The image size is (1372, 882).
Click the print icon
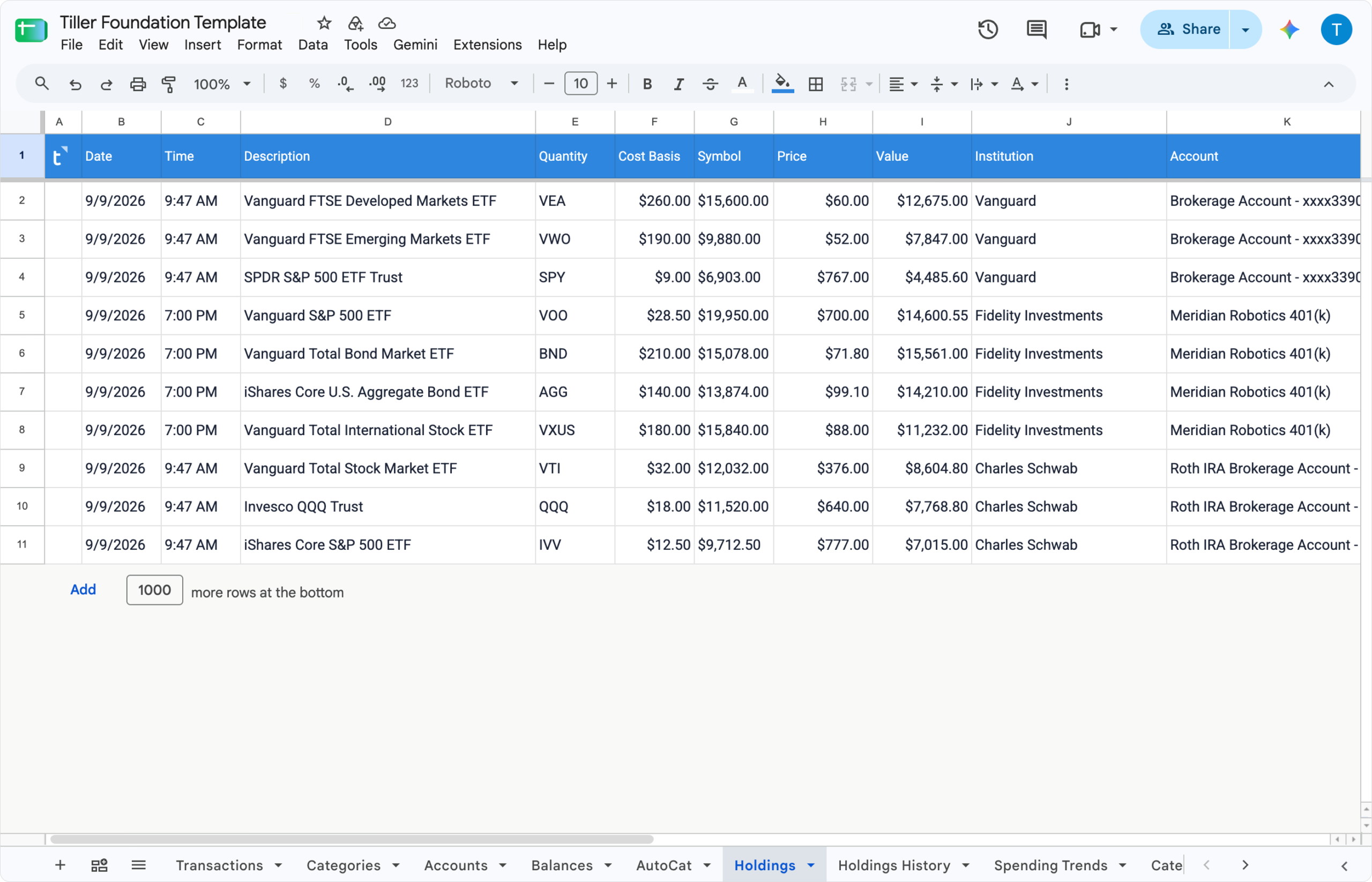pos(138,84)
